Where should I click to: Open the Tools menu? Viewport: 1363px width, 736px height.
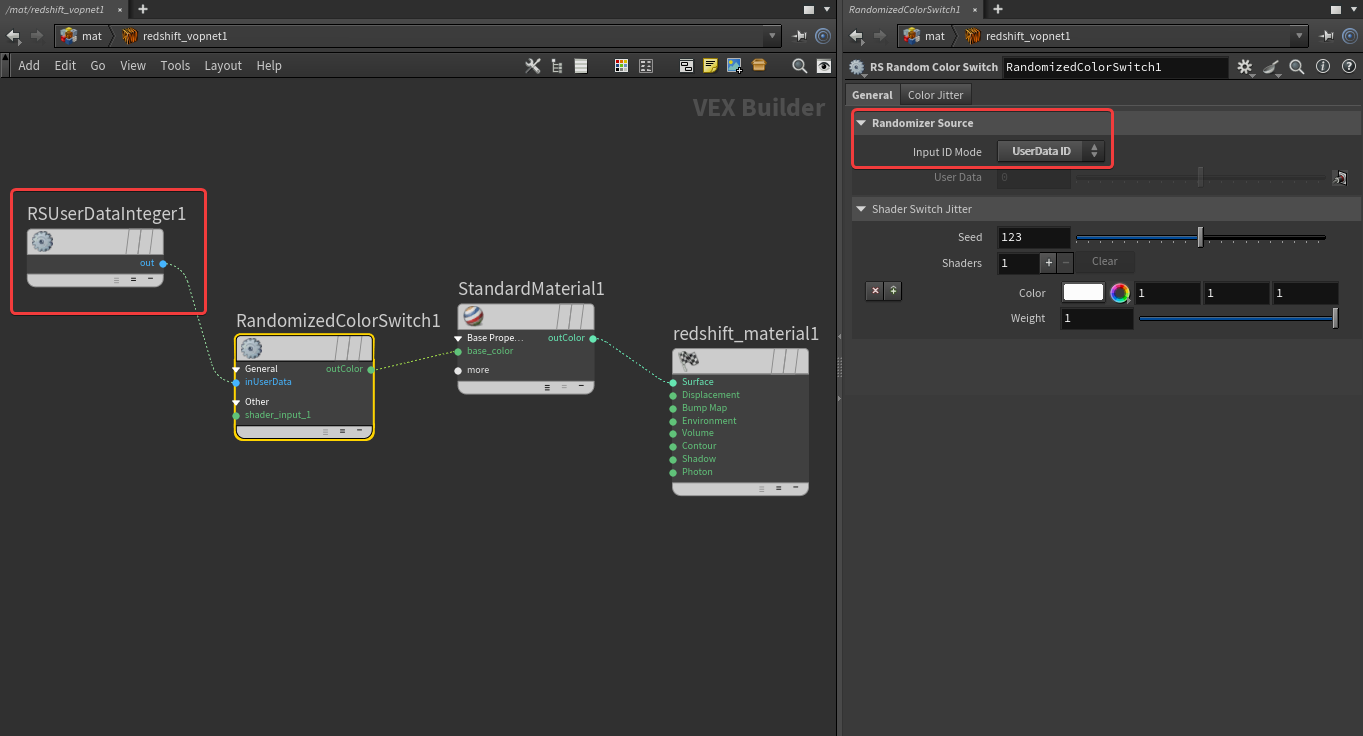tap(175, 66)
